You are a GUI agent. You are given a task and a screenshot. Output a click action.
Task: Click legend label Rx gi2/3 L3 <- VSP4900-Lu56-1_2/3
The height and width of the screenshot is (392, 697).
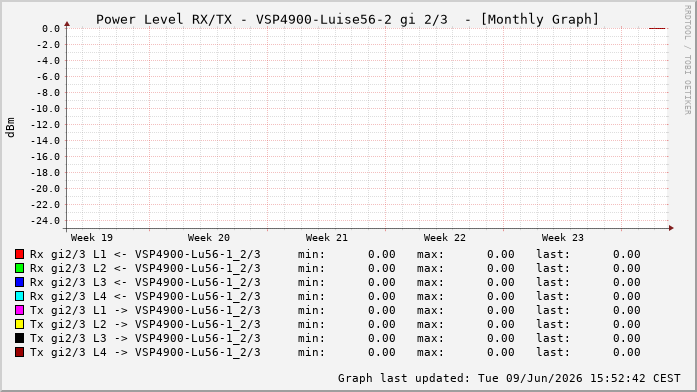click(145, 283)
